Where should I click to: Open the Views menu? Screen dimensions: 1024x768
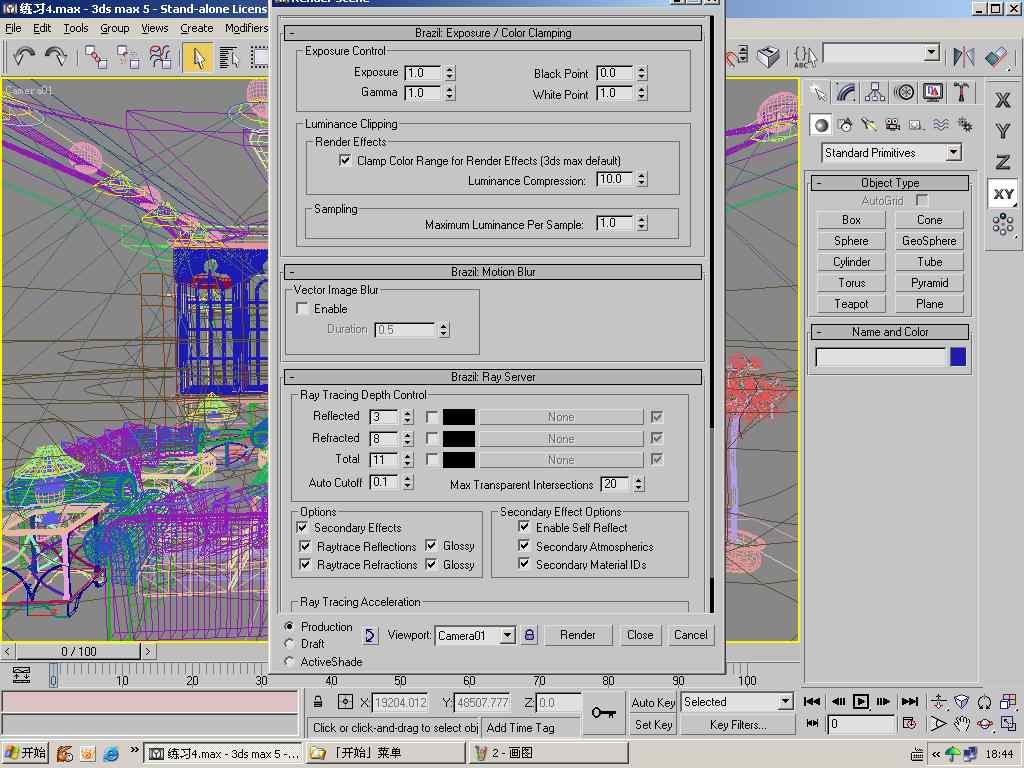[155, 28]
